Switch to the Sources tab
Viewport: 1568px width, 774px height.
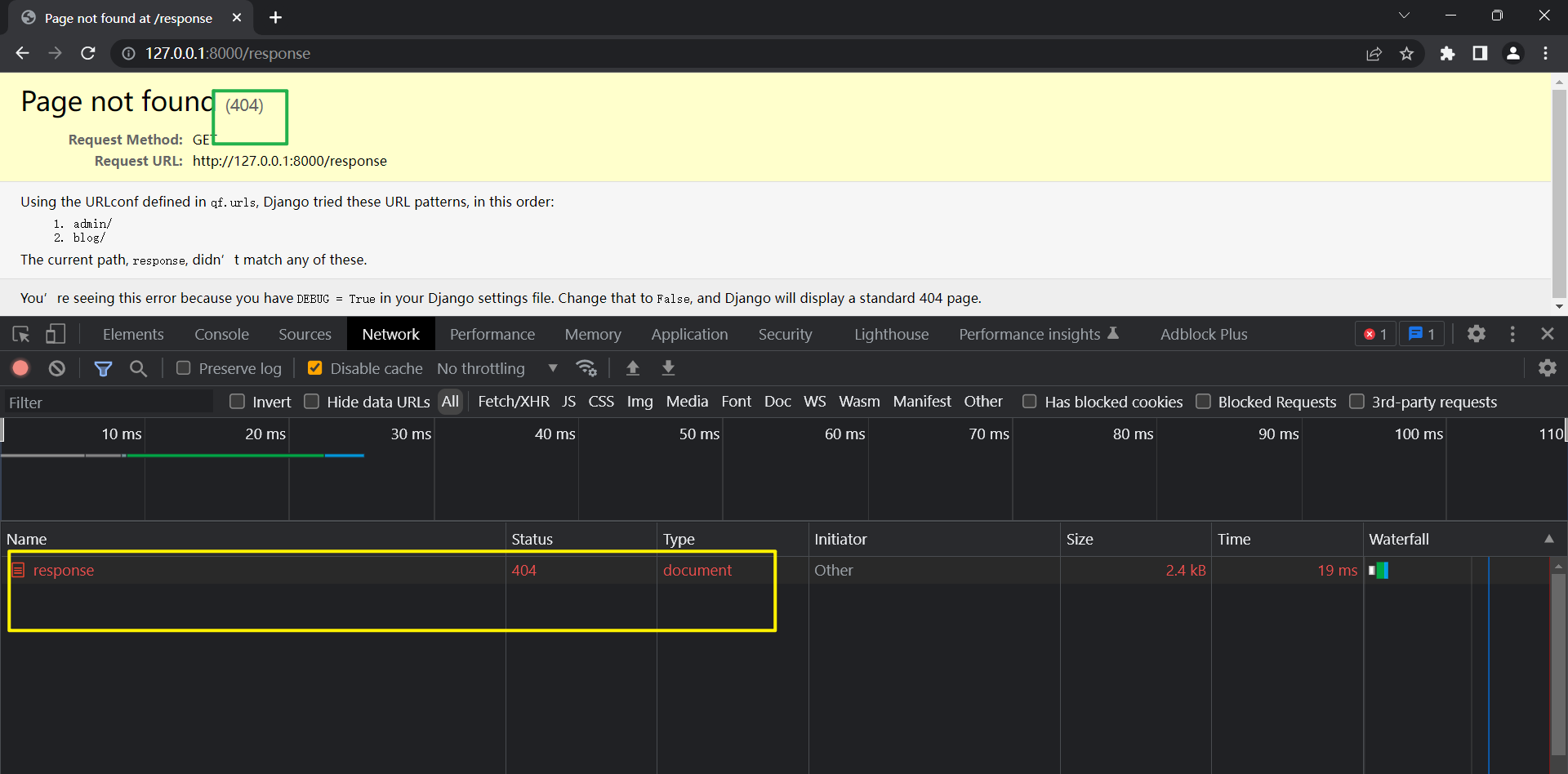click(x=305, y=334)
